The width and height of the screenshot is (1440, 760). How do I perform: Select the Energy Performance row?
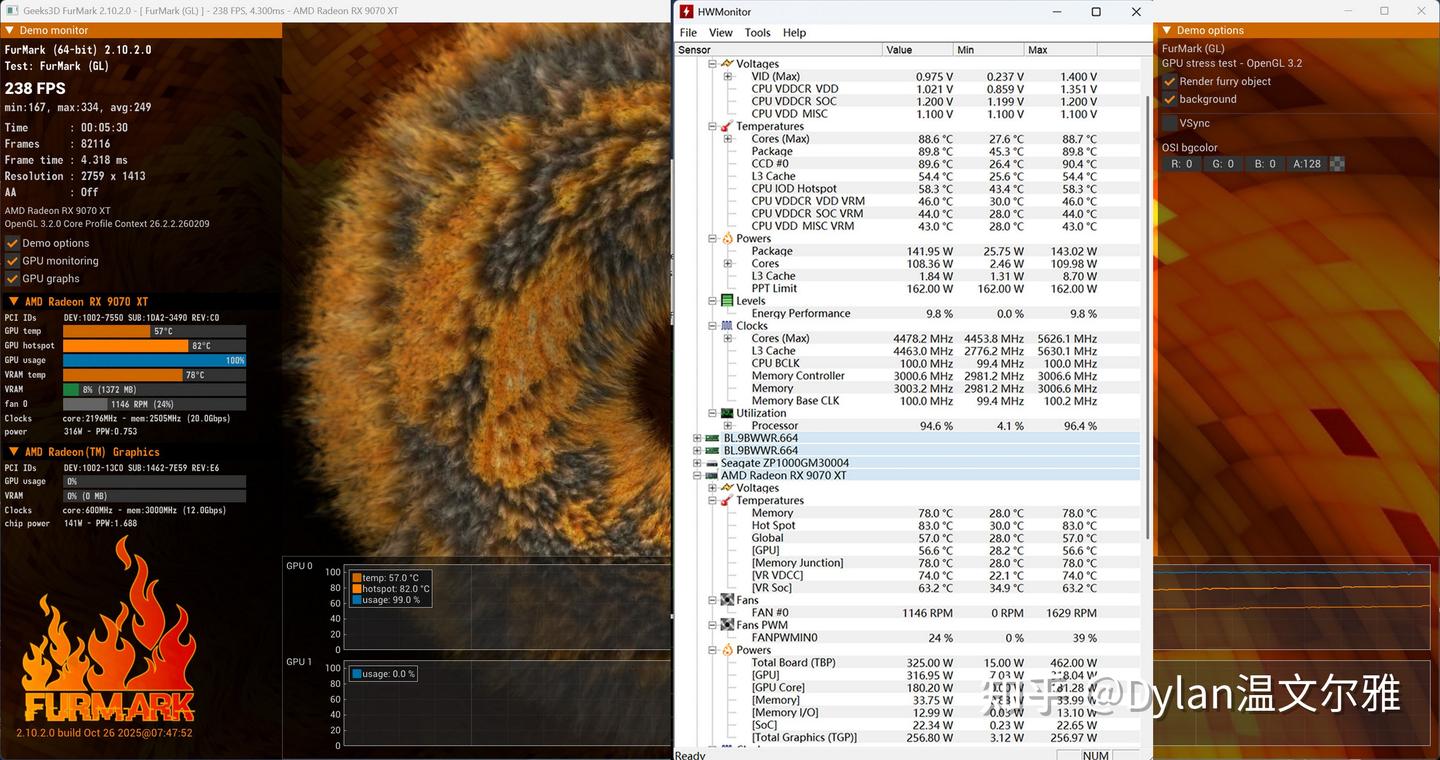click(908, 313)
